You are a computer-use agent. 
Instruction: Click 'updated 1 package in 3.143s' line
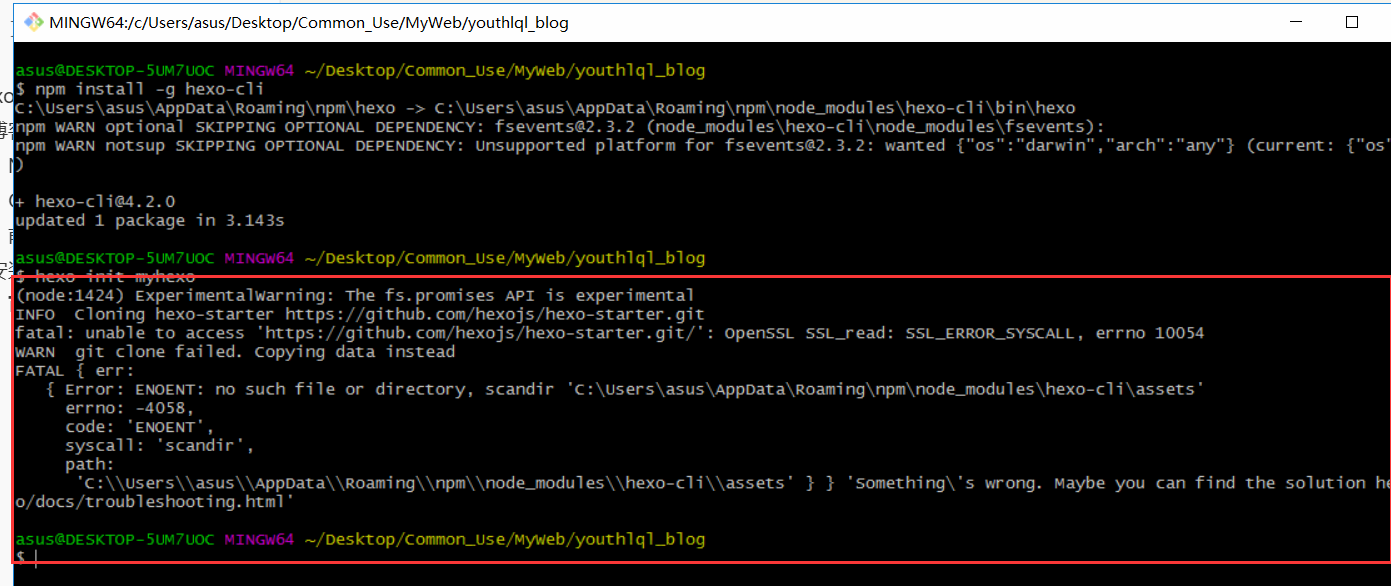tap(150, 220)
